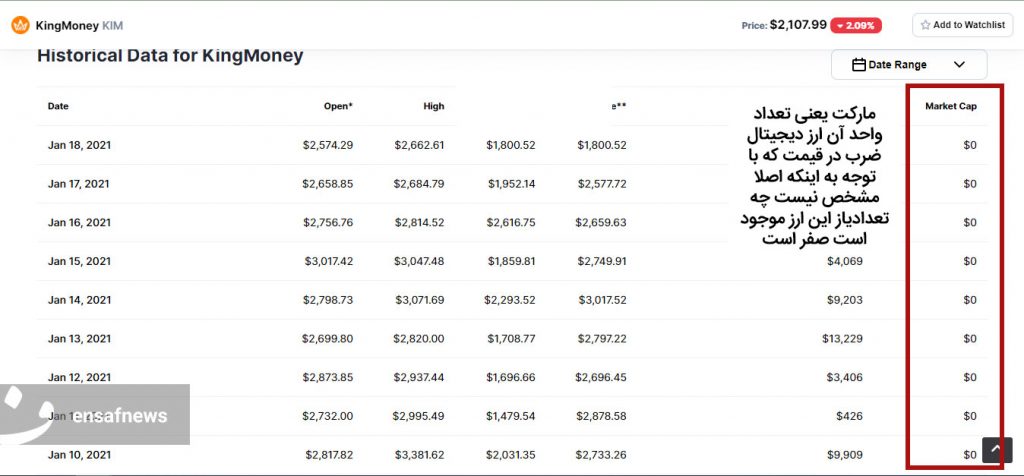Screen dimensions: 1024x476
Task: Click the Jan 15, 2021 row date
Action: click(79, 261)
